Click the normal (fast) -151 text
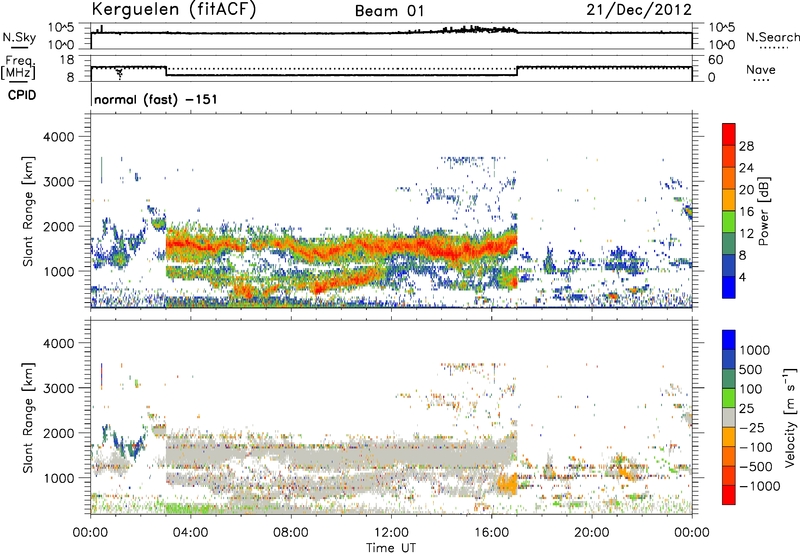The image size is (800, 554). tap(156, 99)
